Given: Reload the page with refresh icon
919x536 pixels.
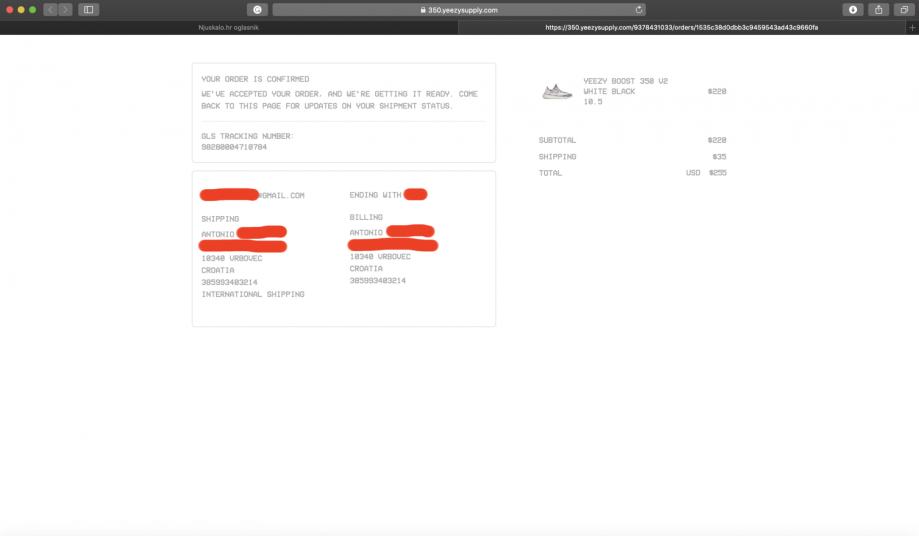Looking at the screenshot, I should pos(639,9).
